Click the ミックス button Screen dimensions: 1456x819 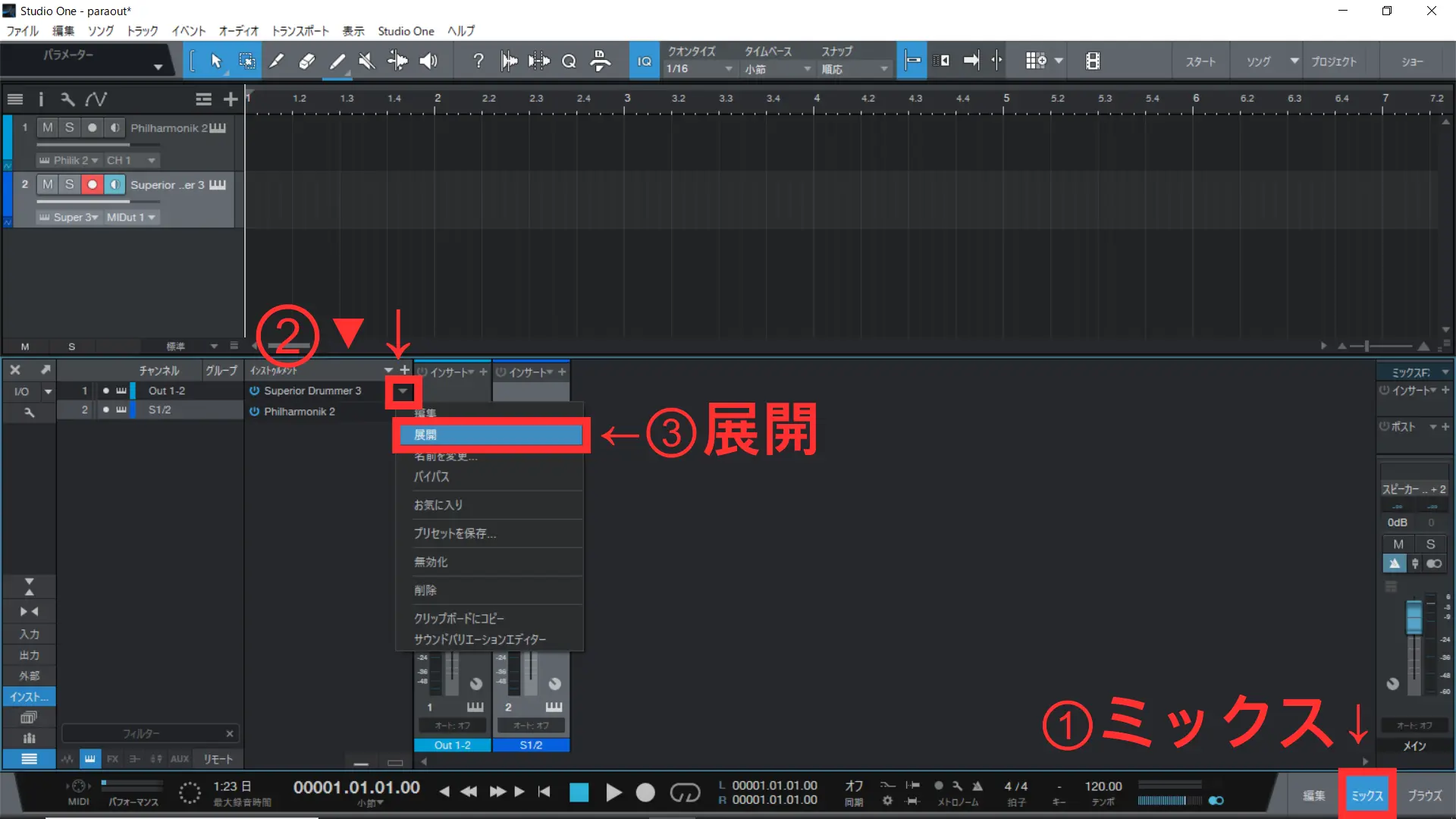pyautogui.click(x=1367, y=795)
